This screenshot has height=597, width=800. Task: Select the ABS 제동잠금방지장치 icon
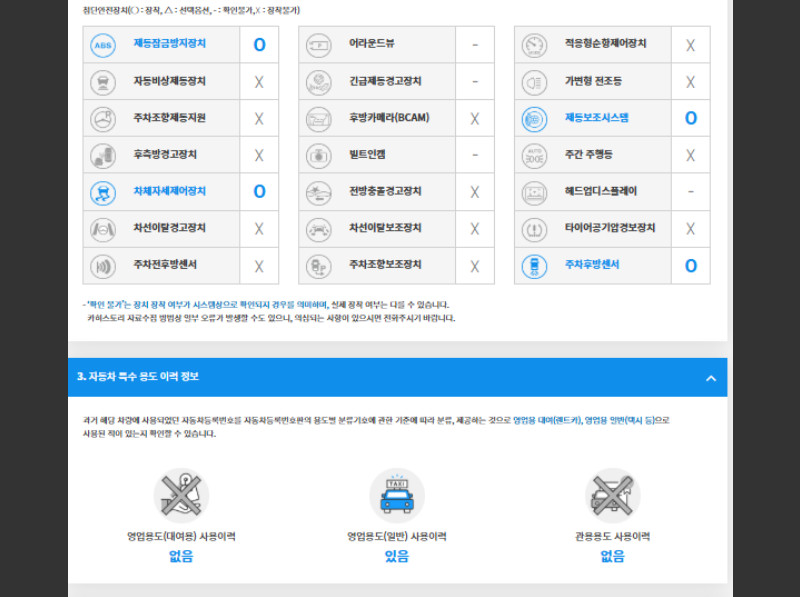coord(100,44)
